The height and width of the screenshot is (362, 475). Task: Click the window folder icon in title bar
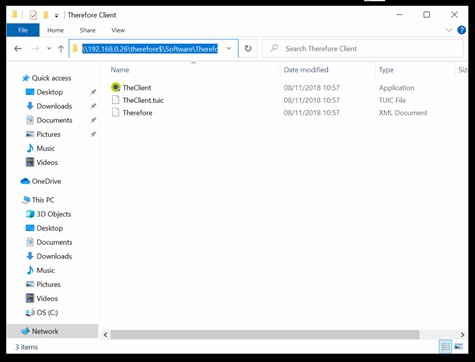coord(15,15)
